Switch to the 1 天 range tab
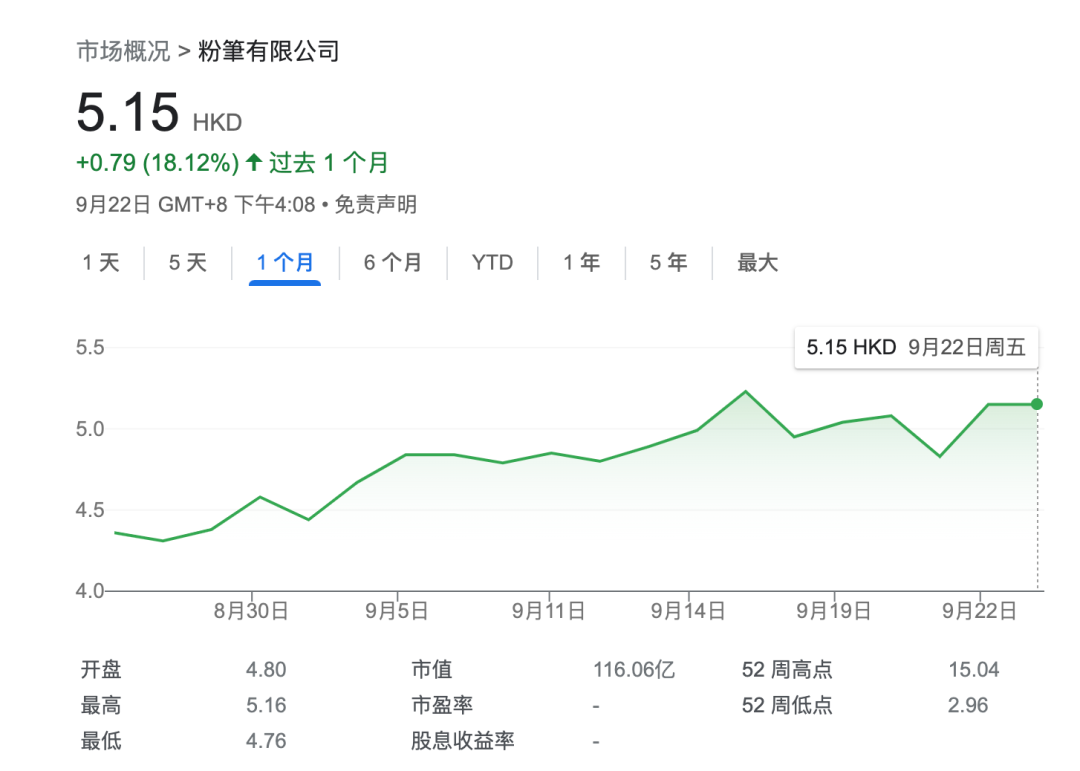Viewport: 1080px width, 771px height. tap(101, 263)
